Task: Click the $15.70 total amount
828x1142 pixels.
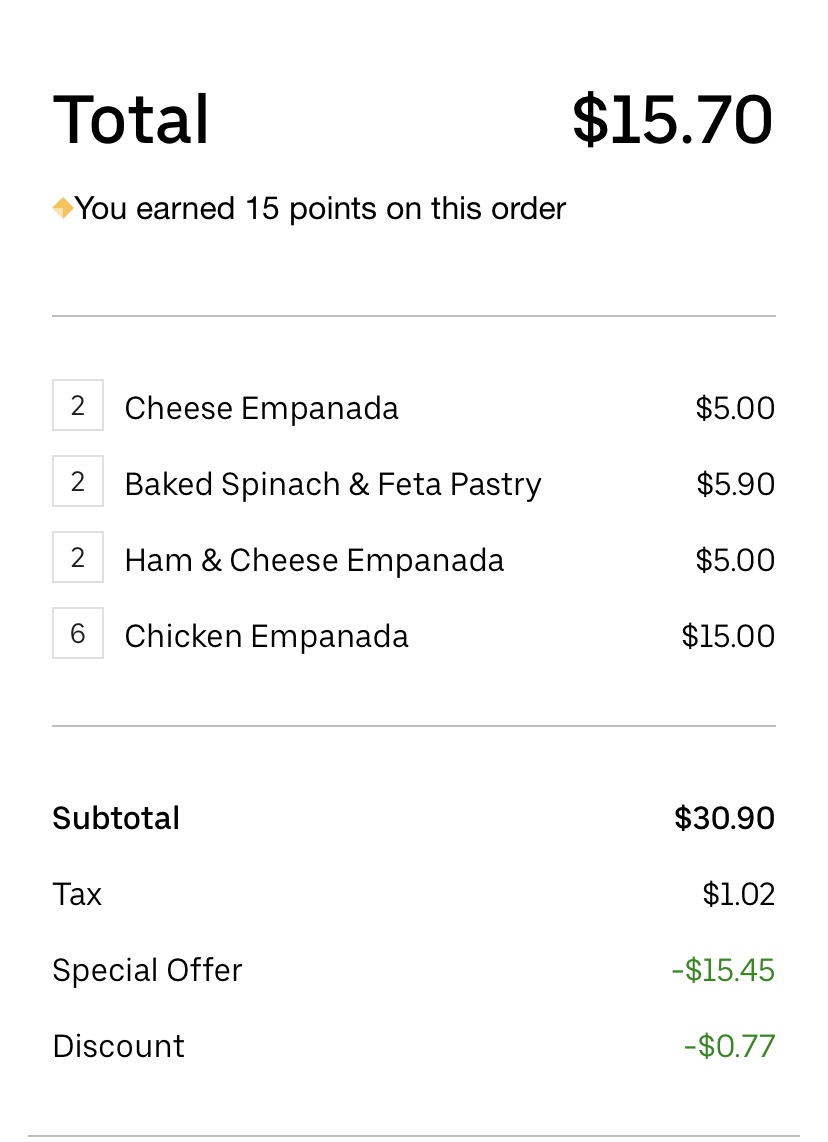Action: 672,120
